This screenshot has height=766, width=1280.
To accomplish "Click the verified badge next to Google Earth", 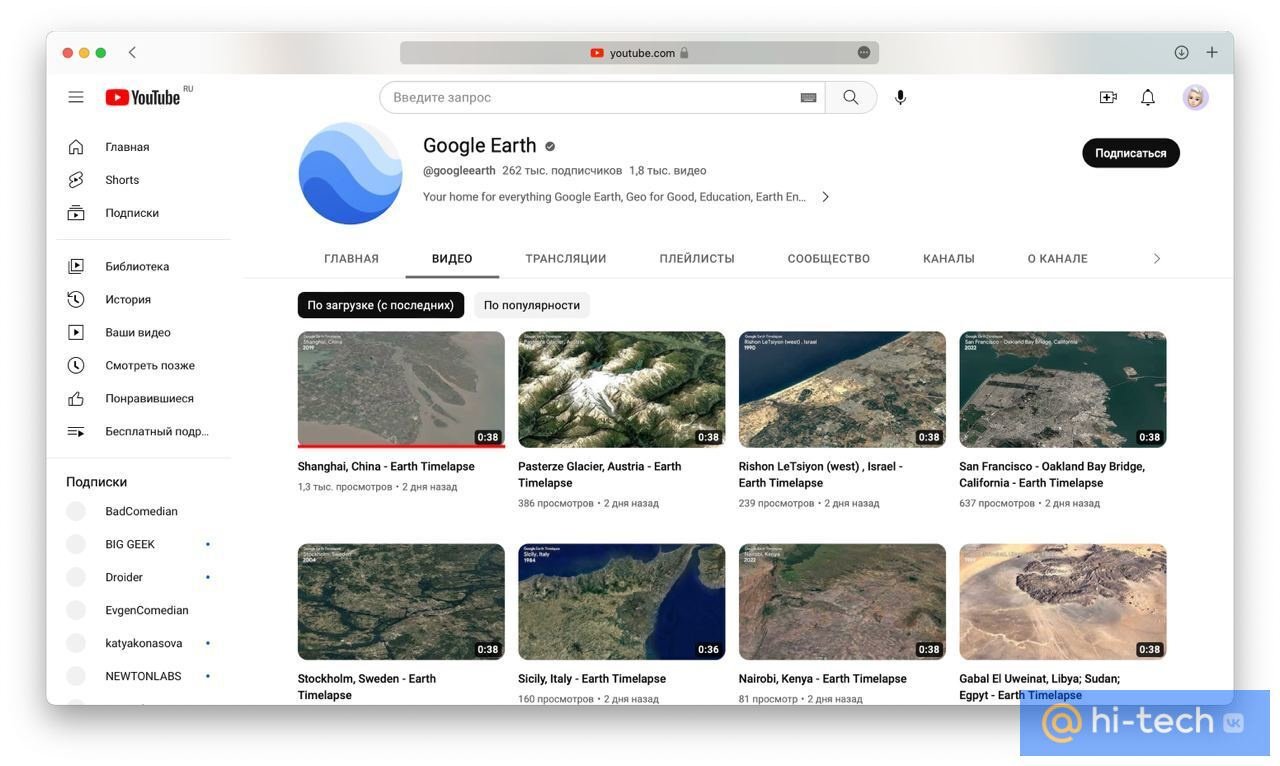I will [x=550, y=146].
